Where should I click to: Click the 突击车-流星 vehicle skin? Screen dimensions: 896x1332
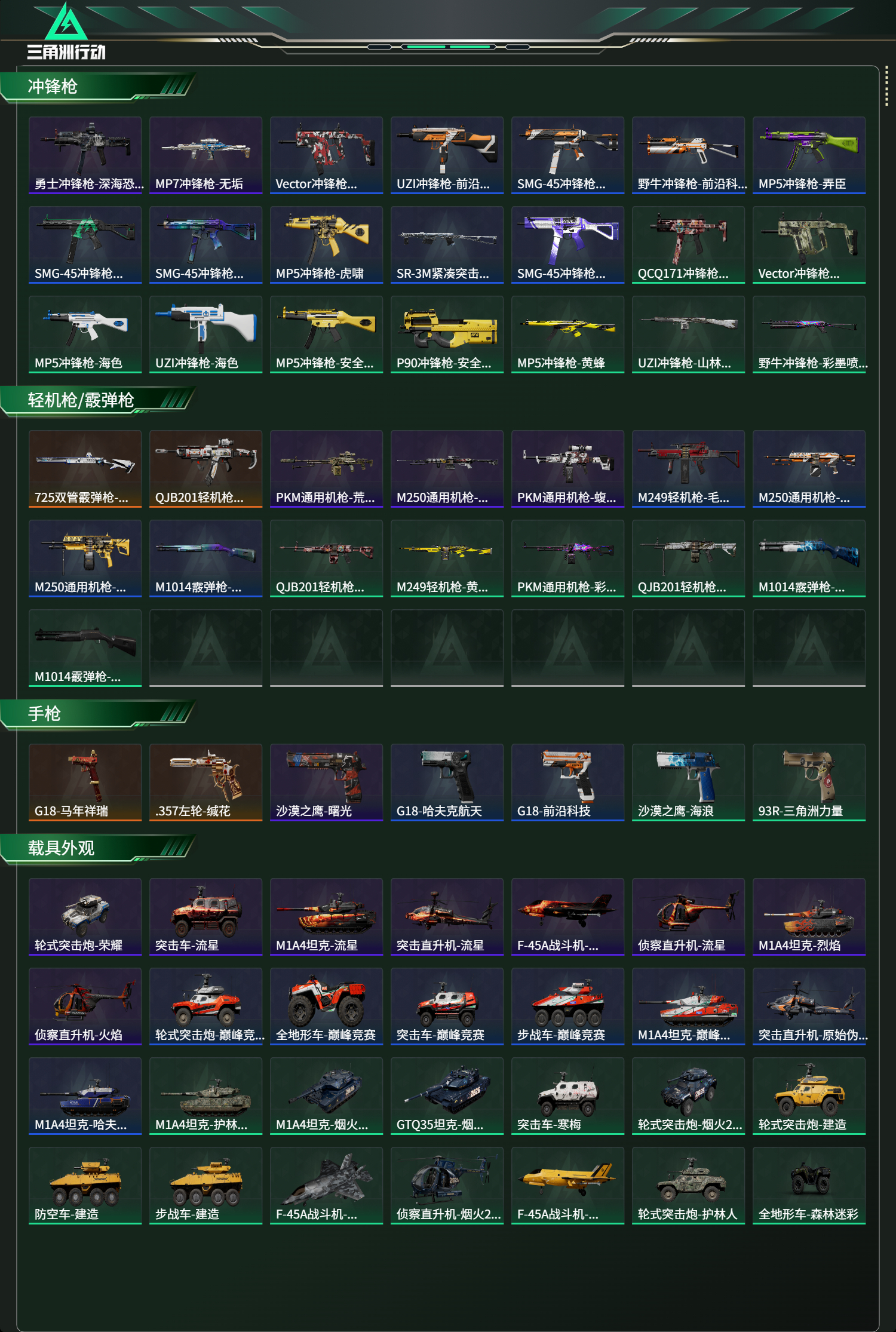(205, 917)
